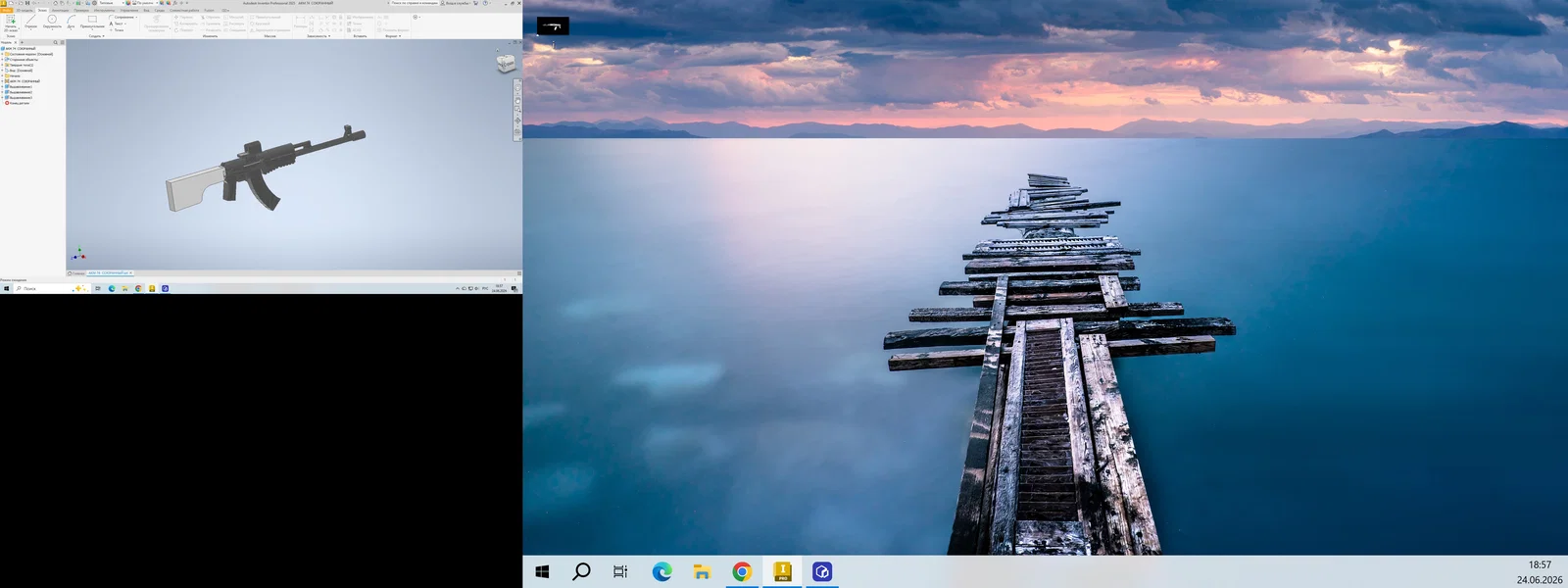The height and width of the screenshot is (588, 1568).
Task: Expand the Выдавливание1 feature node
Action: [x=2, y=86]
